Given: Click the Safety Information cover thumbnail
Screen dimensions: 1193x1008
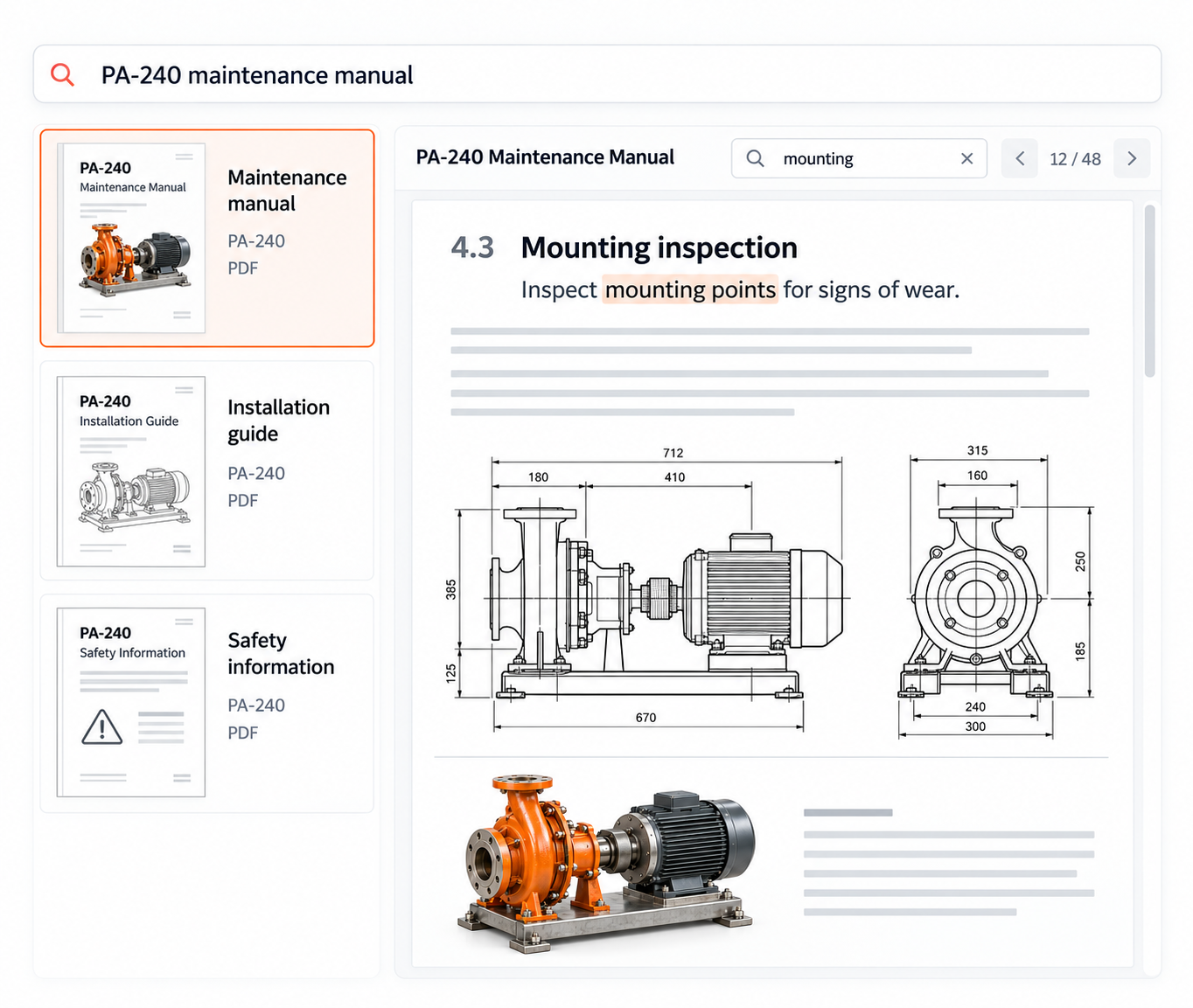Looking at the screenshot, I should (131, 702).
